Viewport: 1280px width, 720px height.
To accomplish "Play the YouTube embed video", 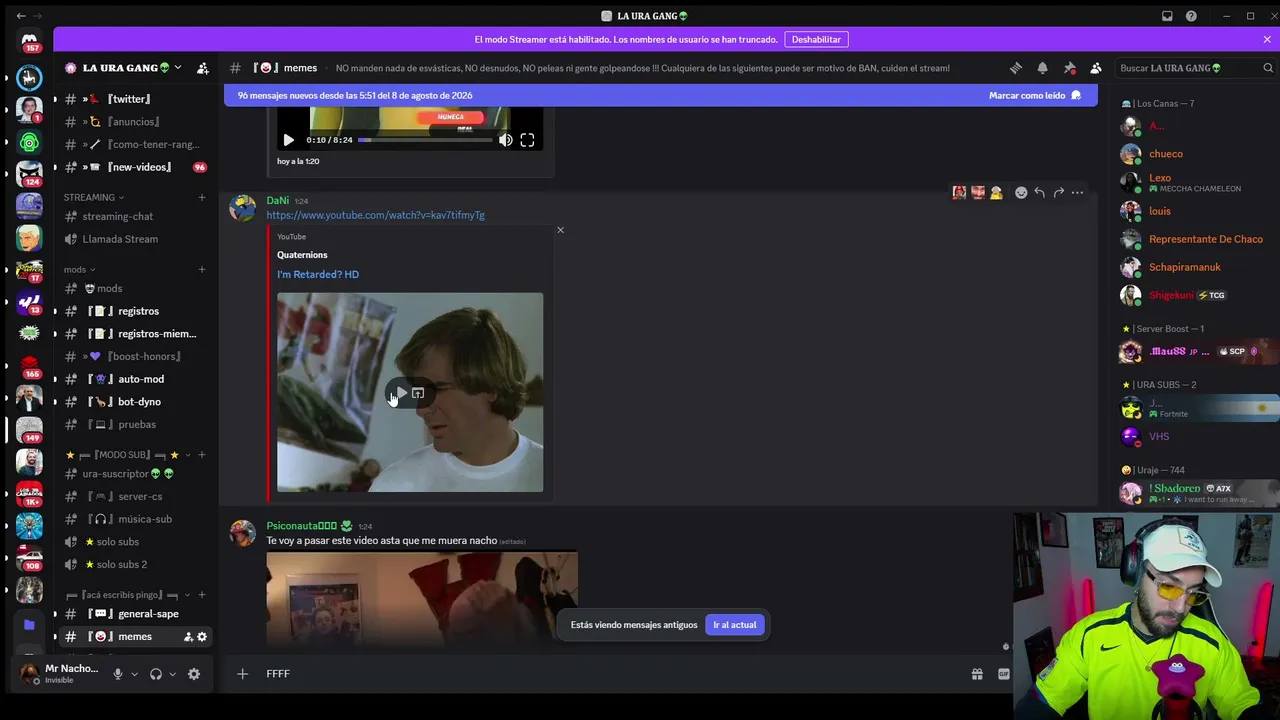I will 401,393.
